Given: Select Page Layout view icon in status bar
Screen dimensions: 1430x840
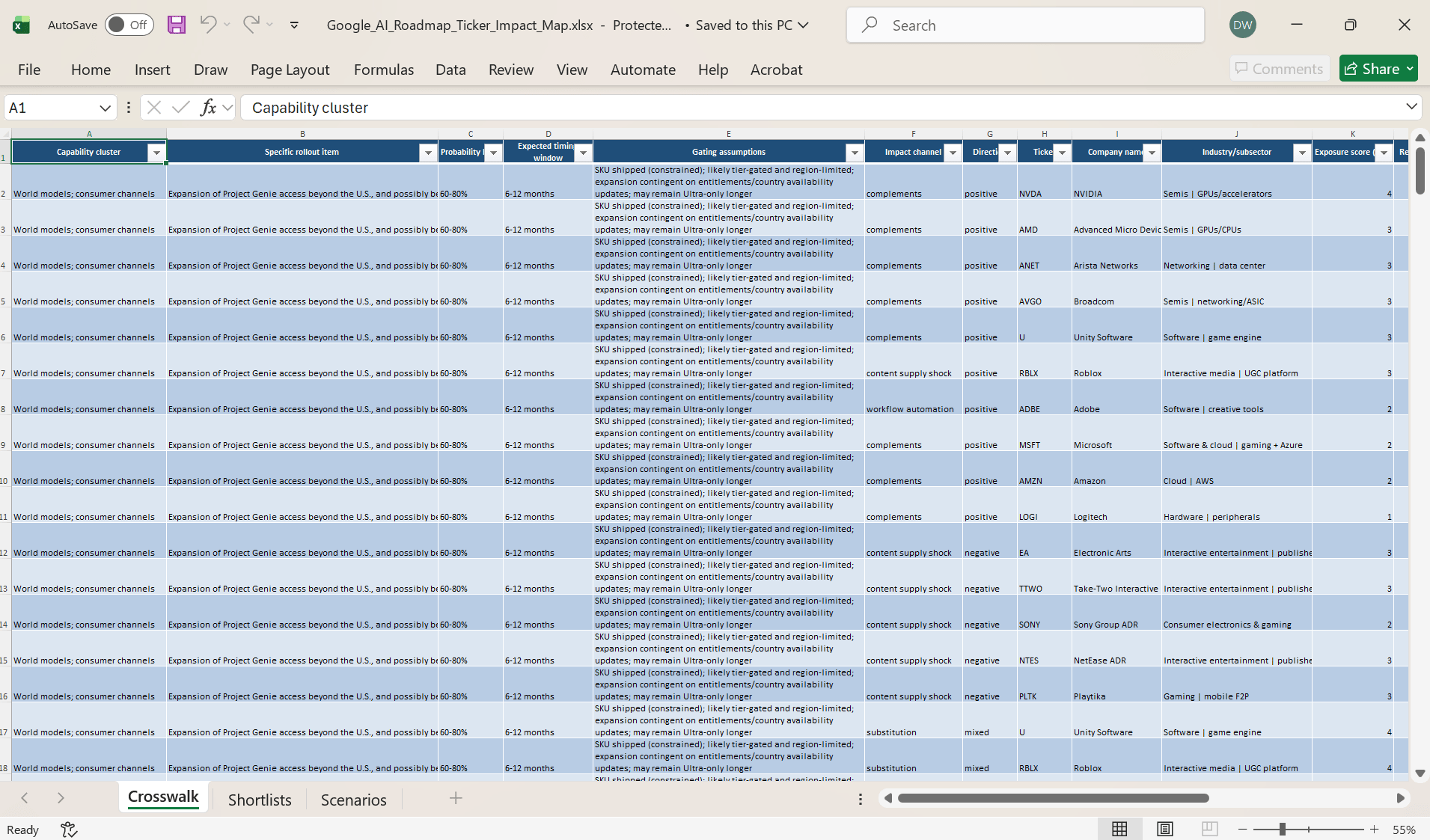Looking at the screenshot, I should [1164, 829].
